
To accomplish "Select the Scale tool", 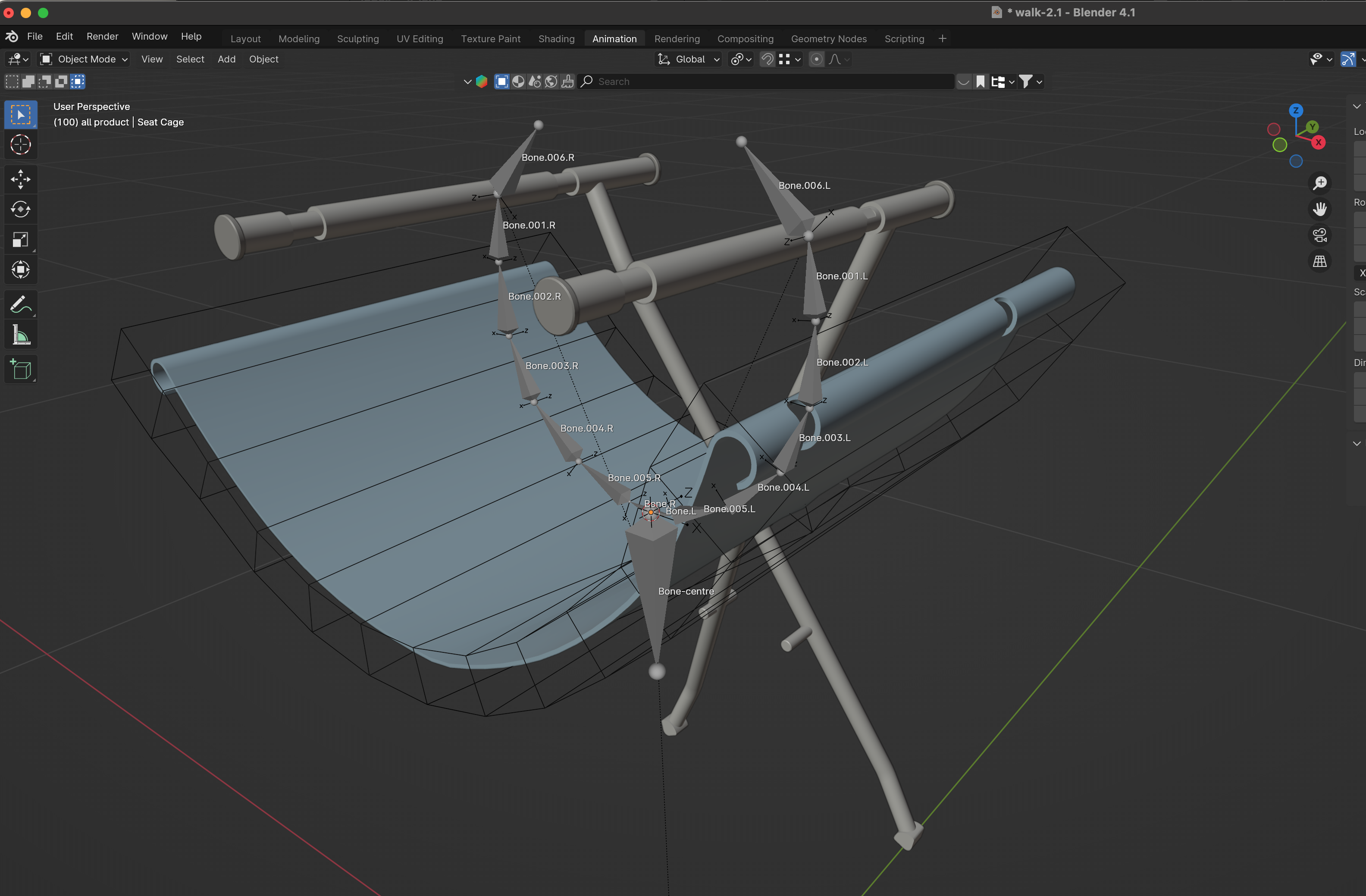I will coord(21,239).
